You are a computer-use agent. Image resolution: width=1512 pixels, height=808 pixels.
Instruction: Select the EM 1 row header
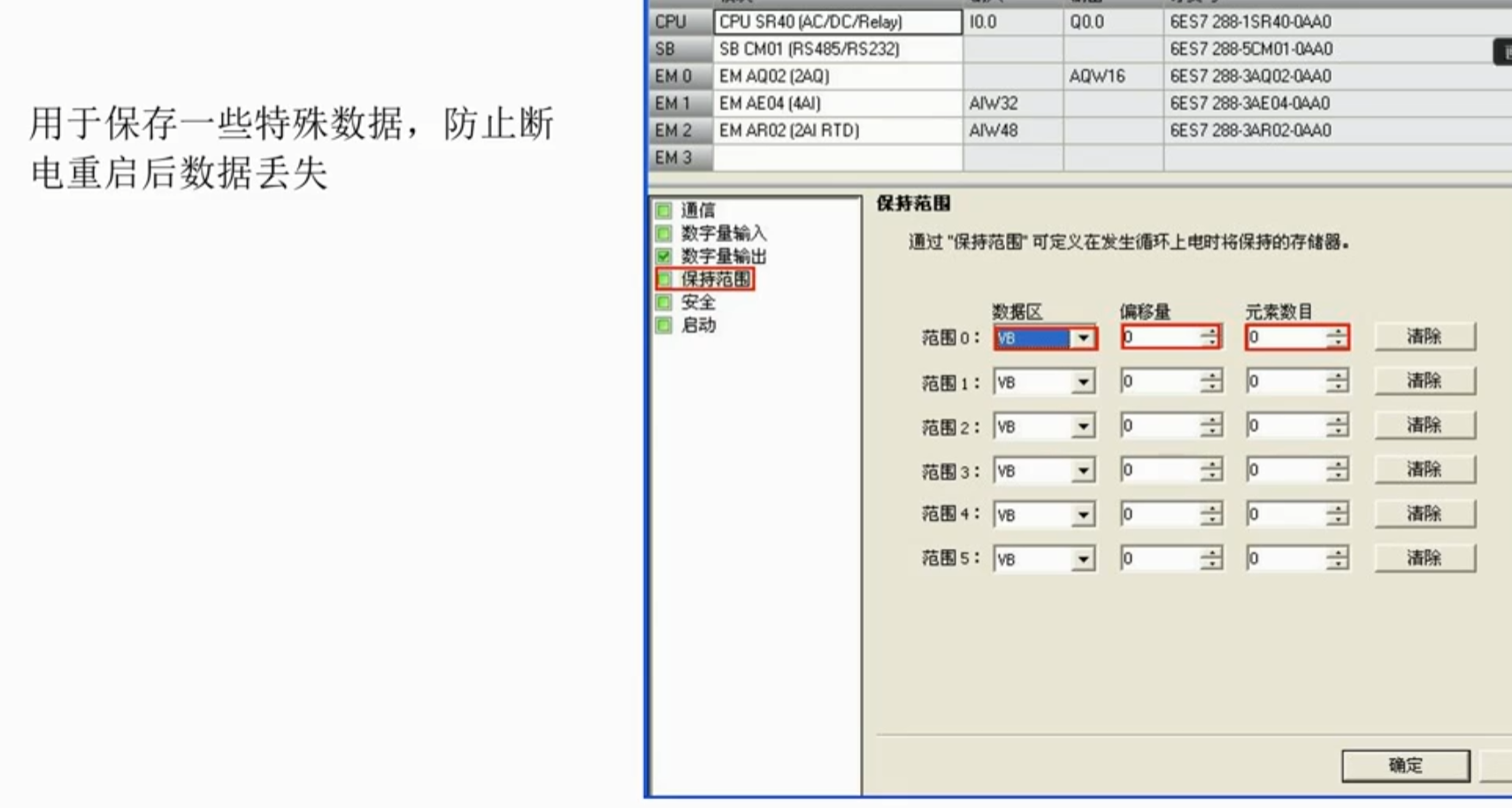tap(681, 104)
